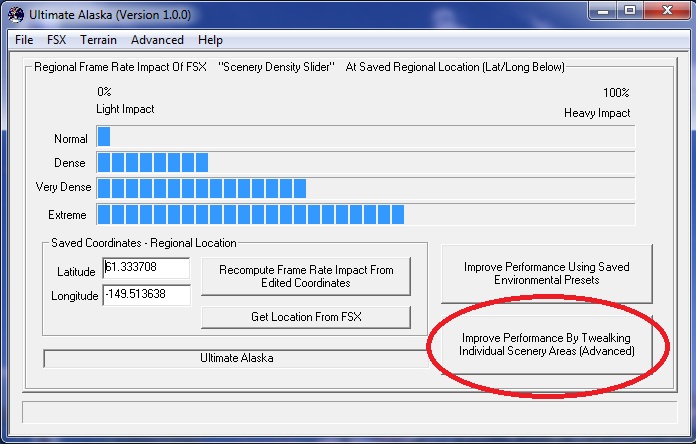The height and width of the screenshot is (444, 696).
Task: Click the 'Saved Coordinates - Regional Location' heading
Action: [144, 243]
